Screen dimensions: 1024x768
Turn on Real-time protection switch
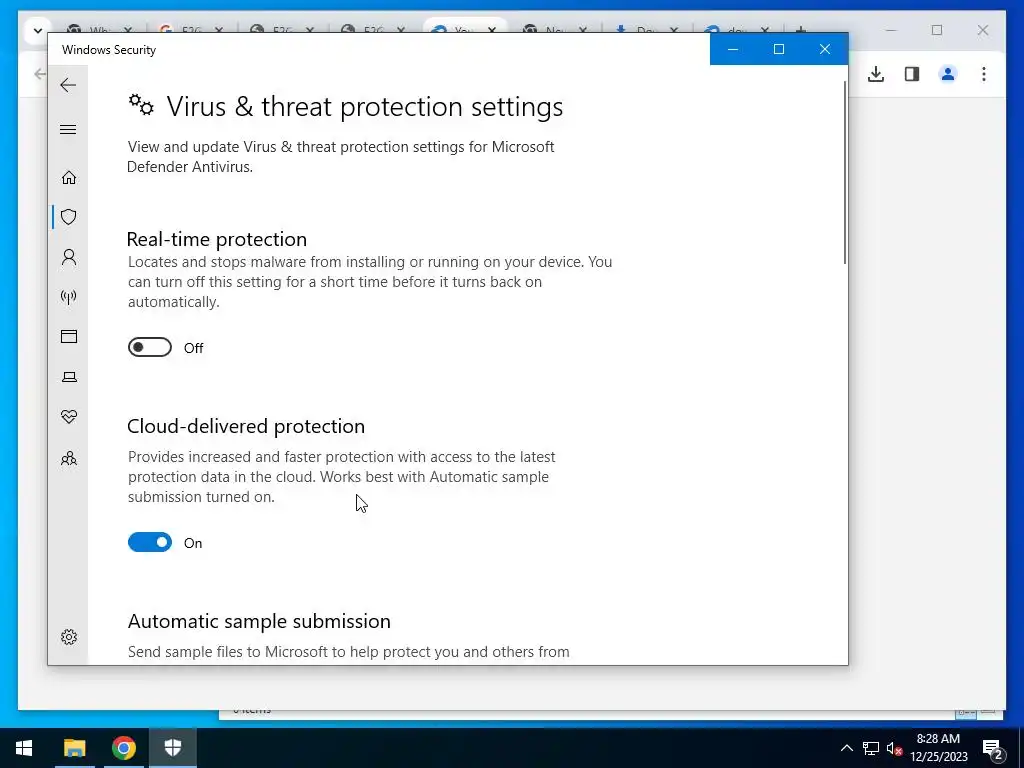coord(150,347)
